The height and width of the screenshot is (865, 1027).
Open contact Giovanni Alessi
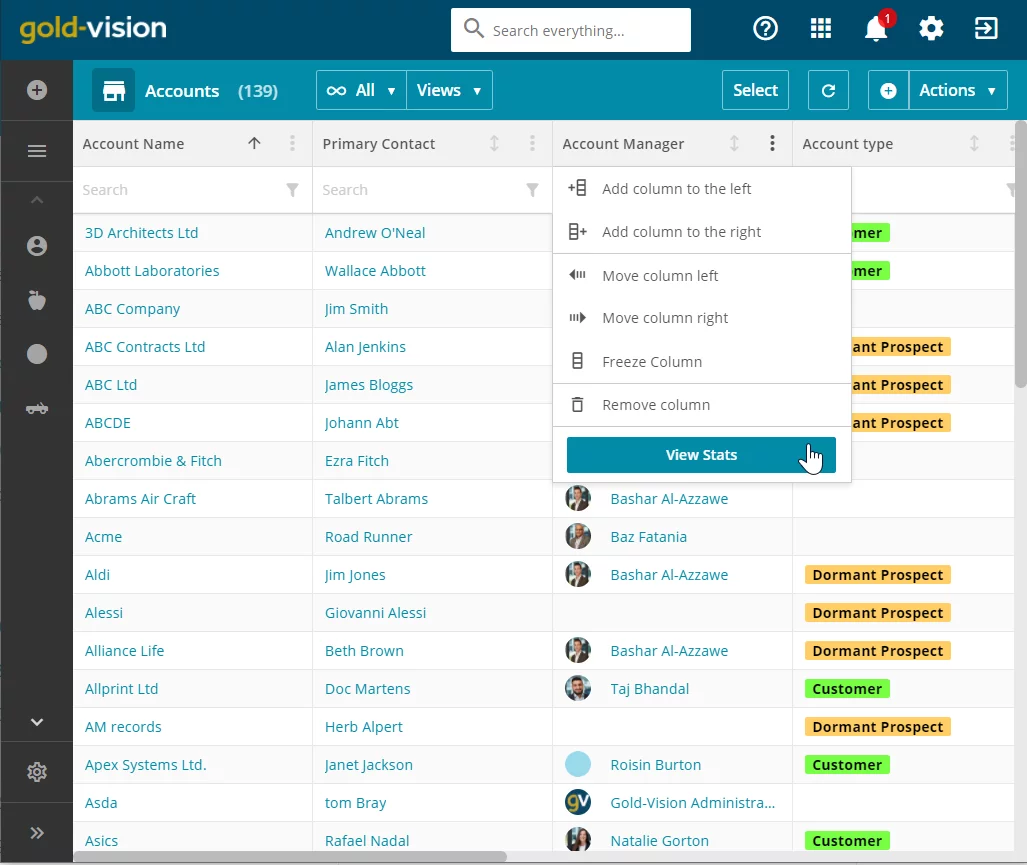coord(375,613)
